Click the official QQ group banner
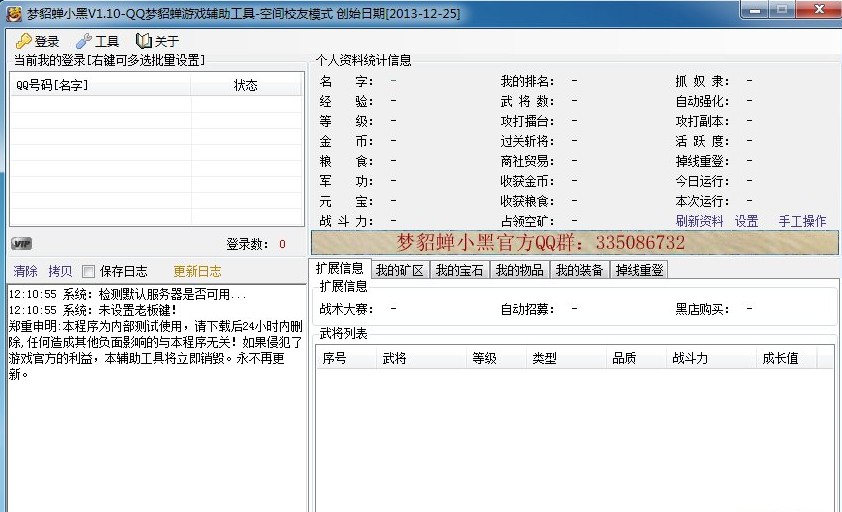Image resolution: width=842 pixels, height=512 pixels. tap(575, 242)
